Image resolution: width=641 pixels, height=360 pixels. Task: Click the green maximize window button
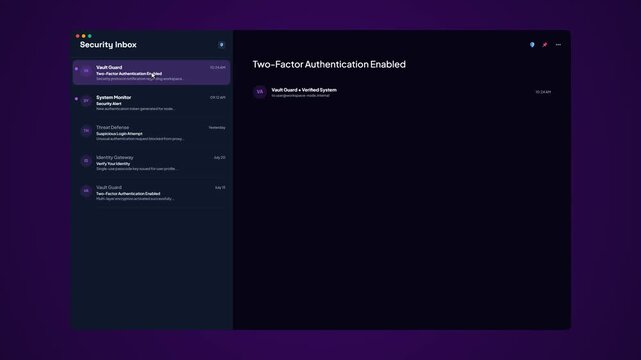click(90, 36)
